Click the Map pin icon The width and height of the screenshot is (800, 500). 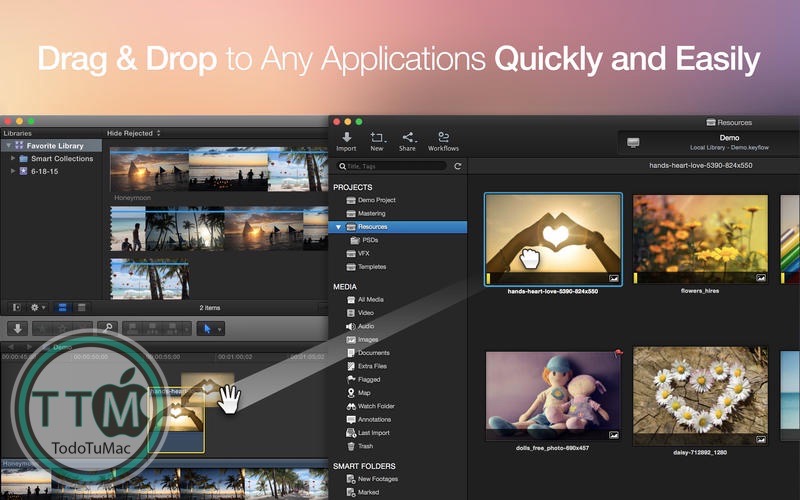tap(351, 392)
